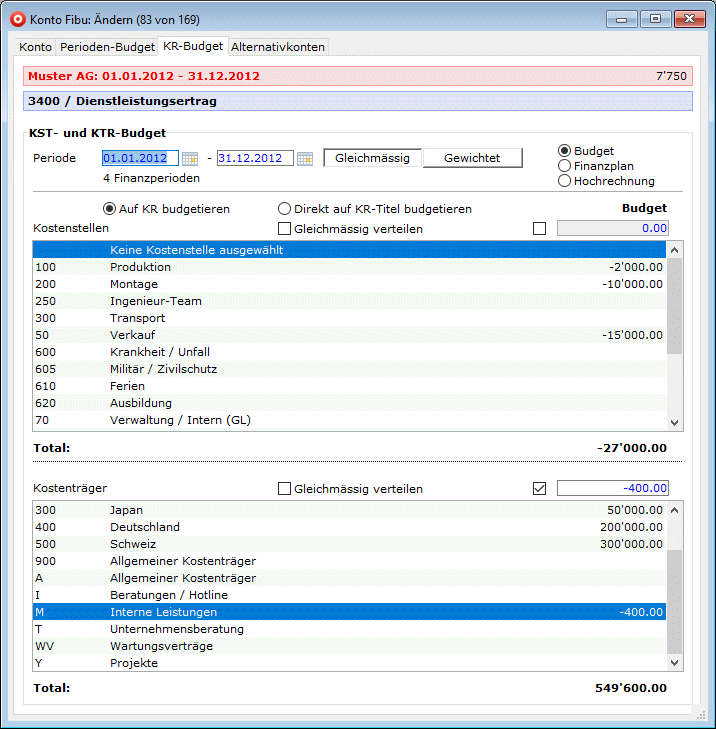Click the Kostenträger budget amount field
This screenshot has height=729, width=716.
pos(612,488)
